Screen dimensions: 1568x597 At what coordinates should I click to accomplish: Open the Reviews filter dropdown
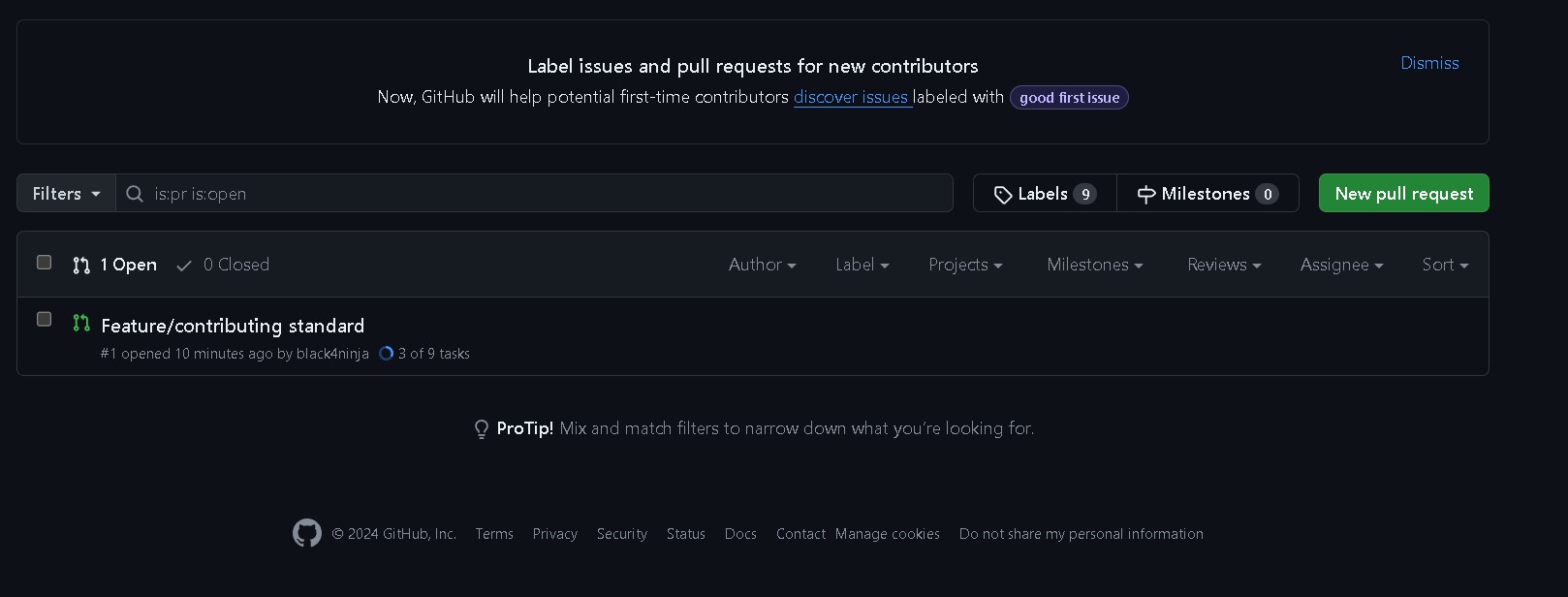(1224, 265)
